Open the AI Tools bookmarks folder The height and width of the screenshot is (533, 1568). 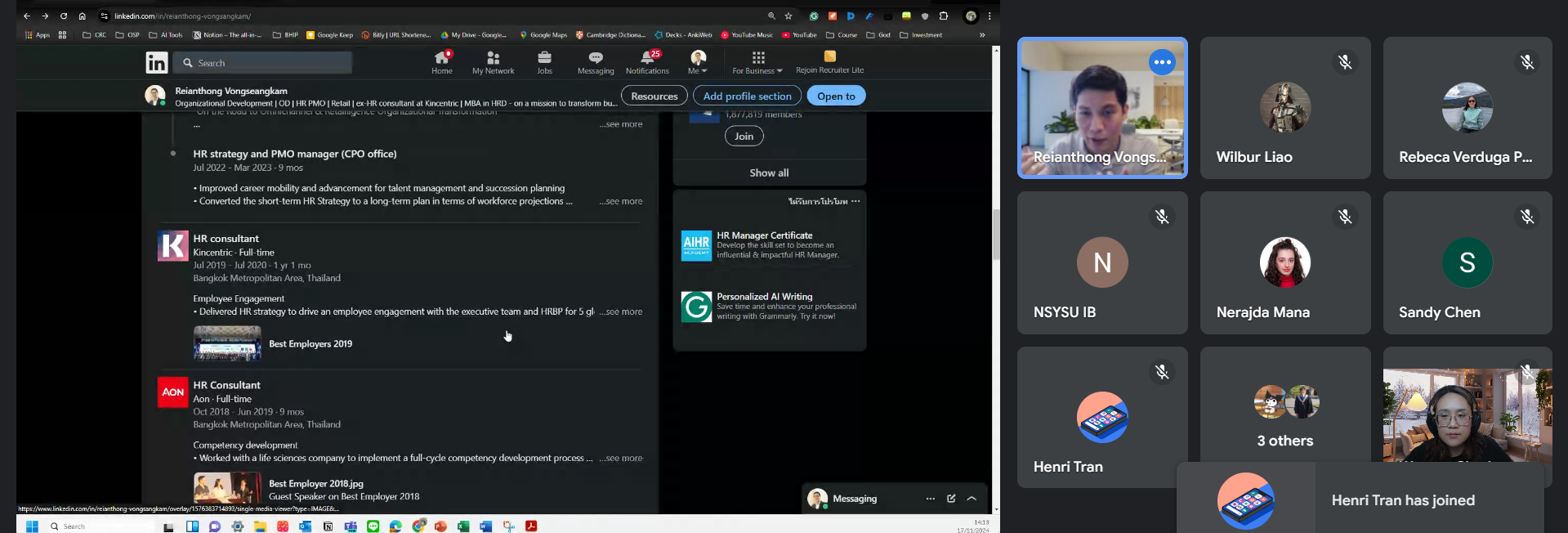(166, 35)
